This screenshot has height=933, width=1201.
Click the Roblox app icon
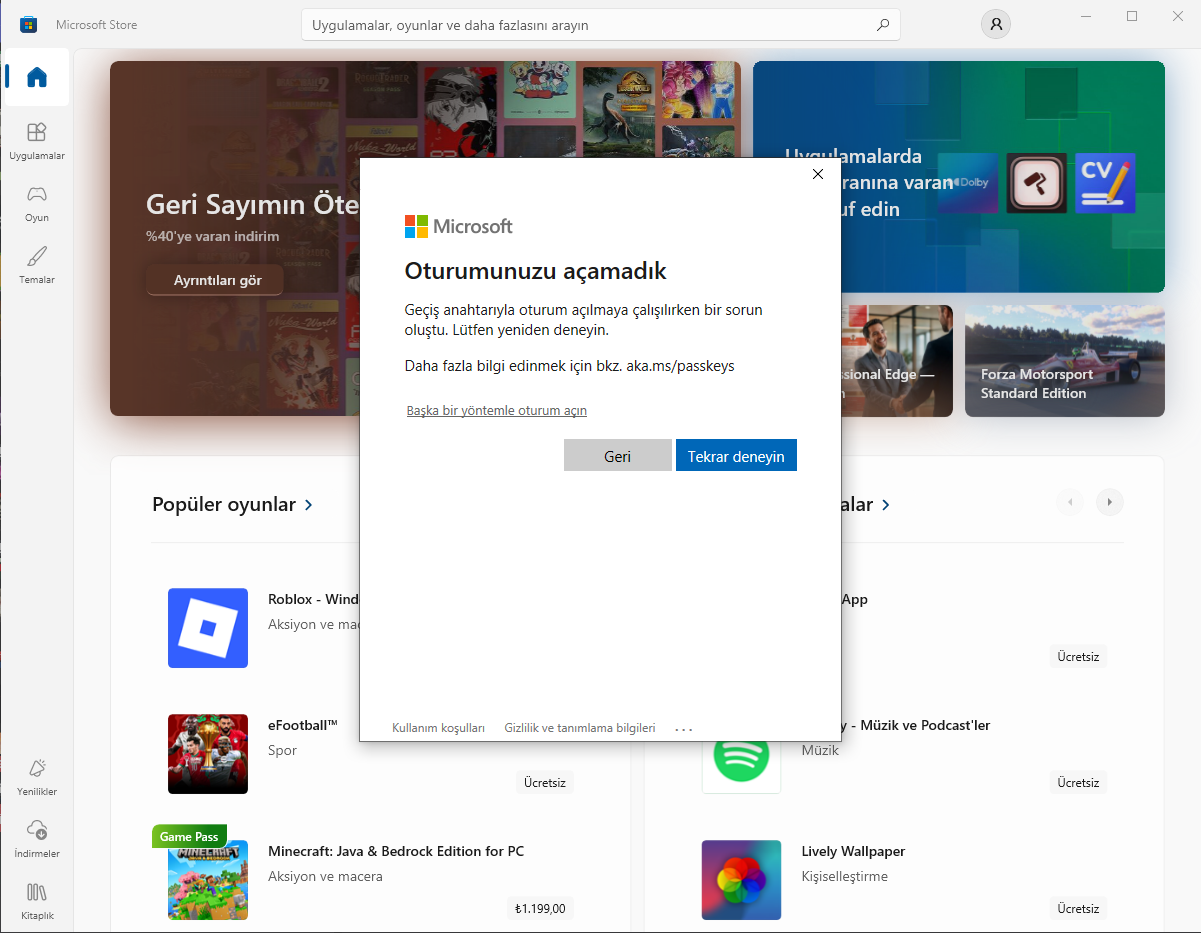[208, 628]
